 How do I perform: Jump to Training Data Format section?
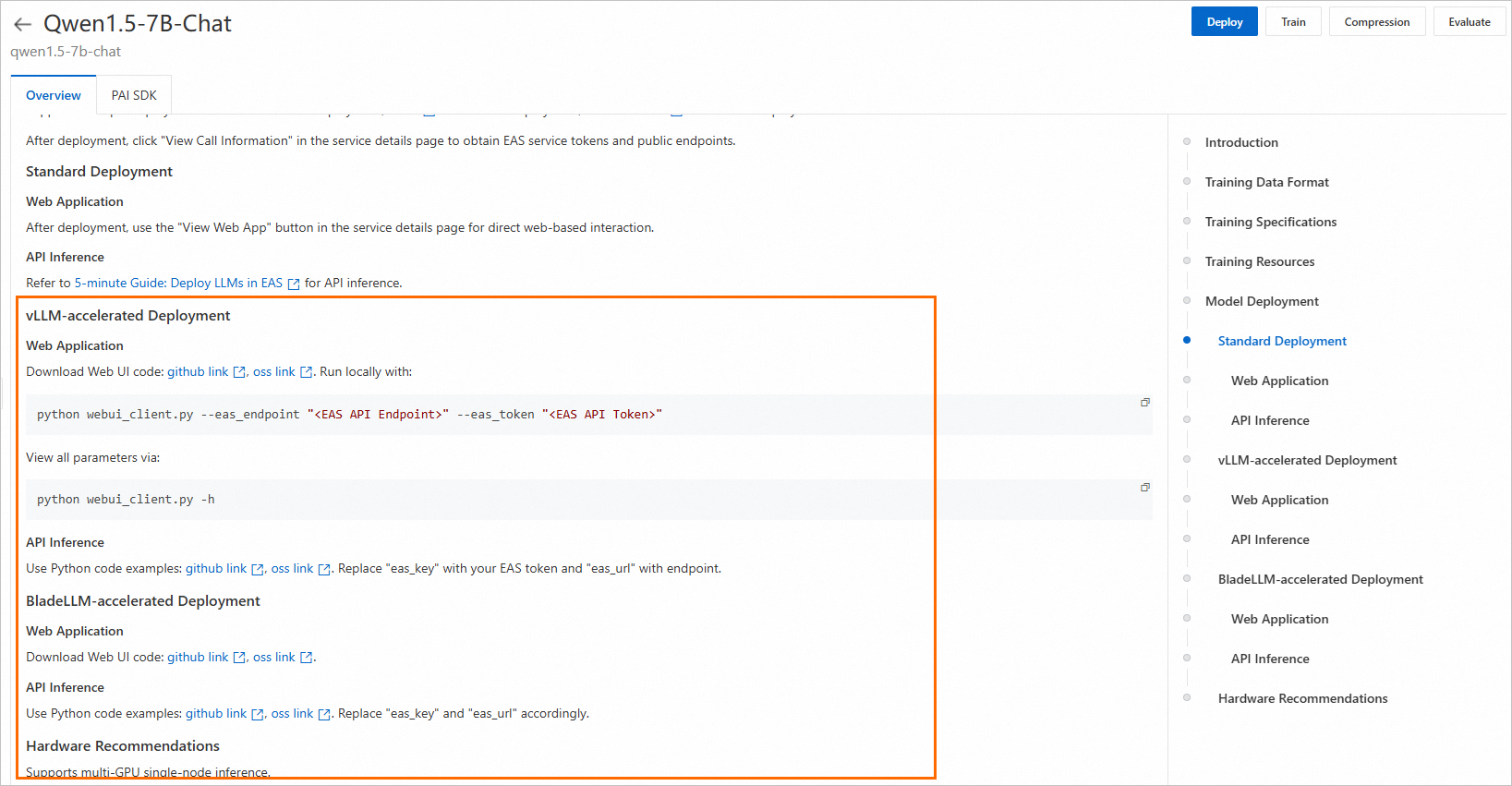(x=1266, y=182)
